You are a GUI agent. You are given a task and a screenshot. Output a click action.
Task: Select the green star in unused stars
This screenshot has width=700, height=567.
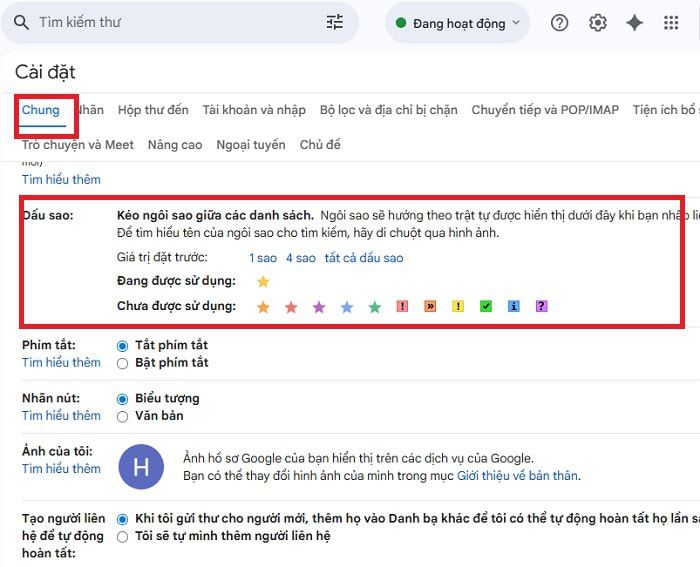(x=375, y=307)
